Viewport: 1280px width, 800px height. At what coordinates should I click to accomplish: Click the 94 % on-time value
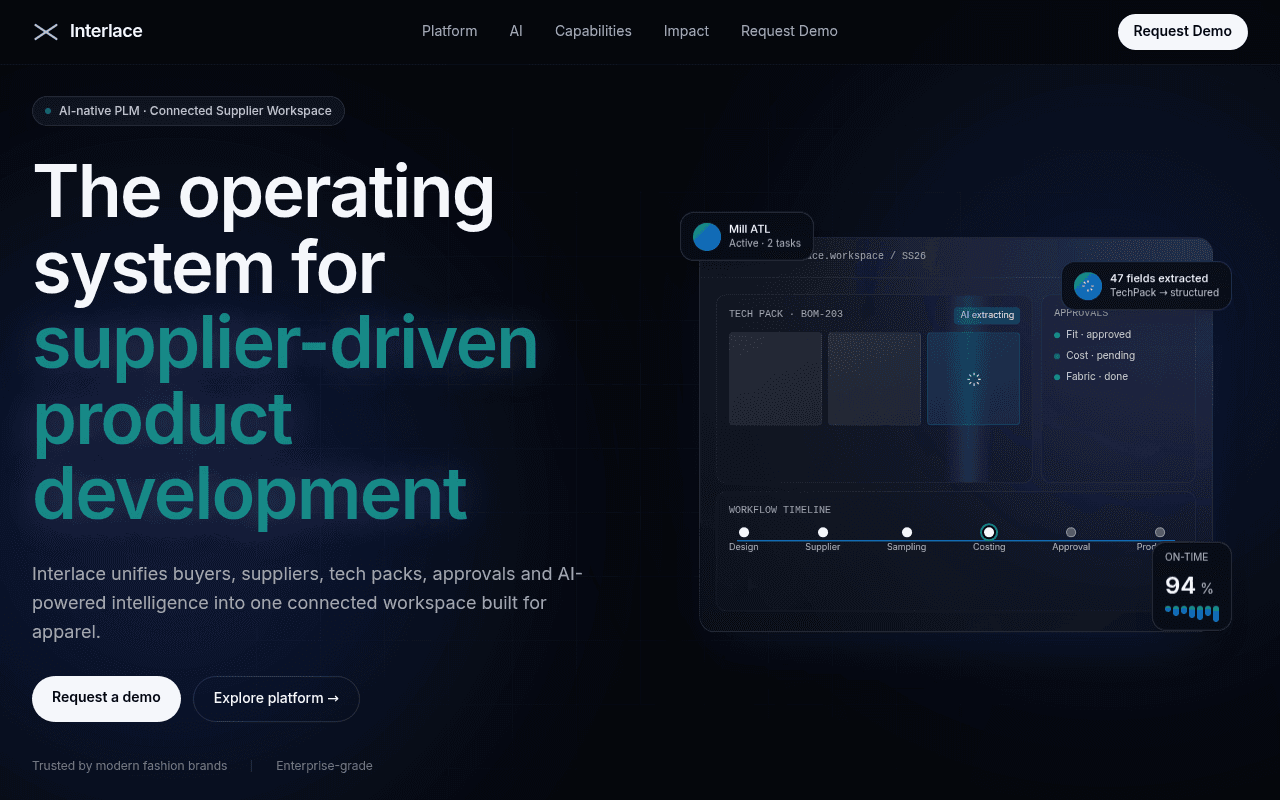pyautogui.click(x=1189, y=586)
